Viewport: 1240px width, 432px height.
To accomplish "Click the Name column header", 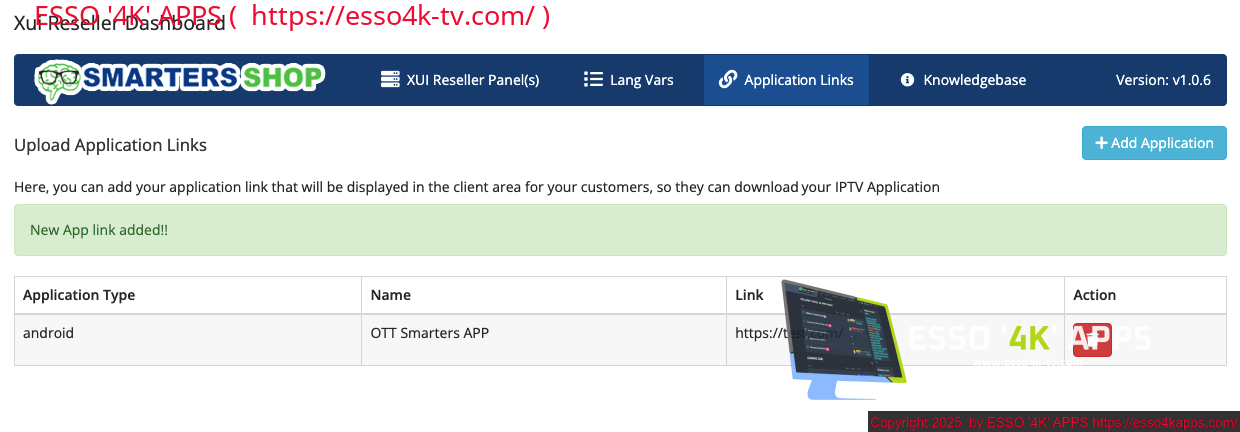I will (544, 295).
